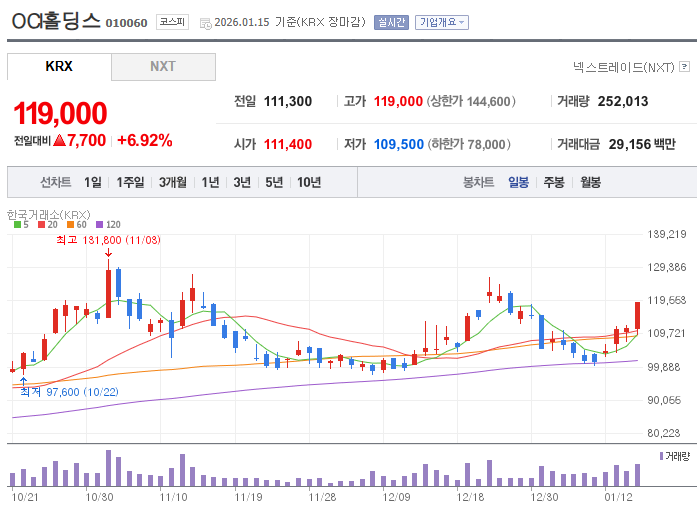Click the 한국거래소(KRX) chart label

(x=48, y=215)
